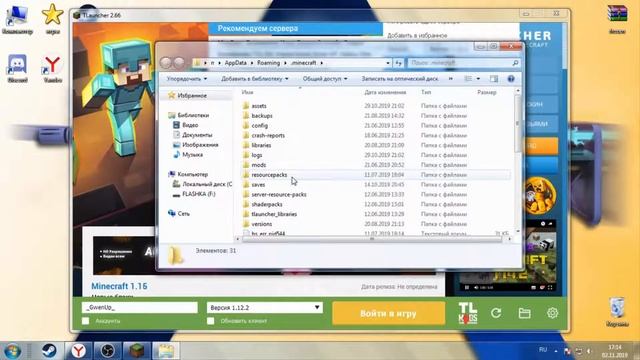Toggle the Аккаунты checkbox

[85, 321]
